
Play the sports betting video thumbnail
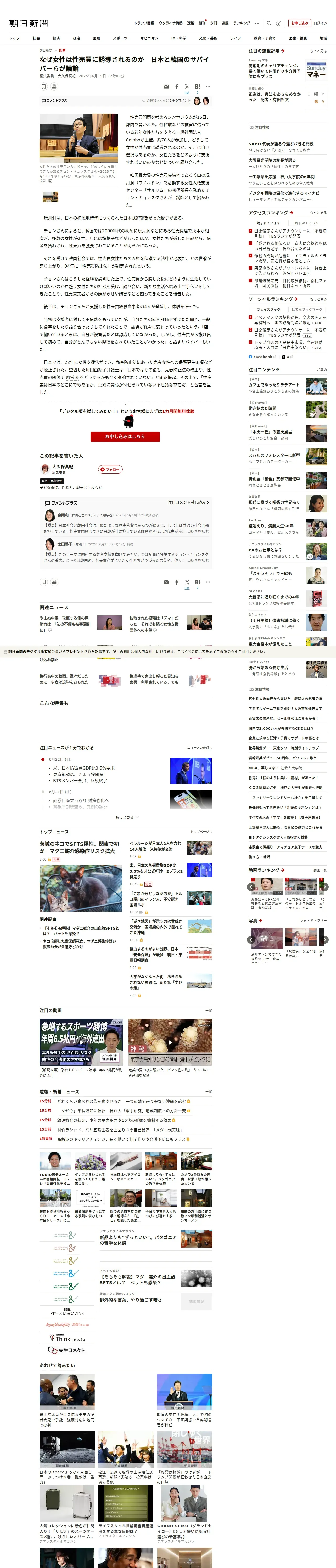(x=82, y=1042)
